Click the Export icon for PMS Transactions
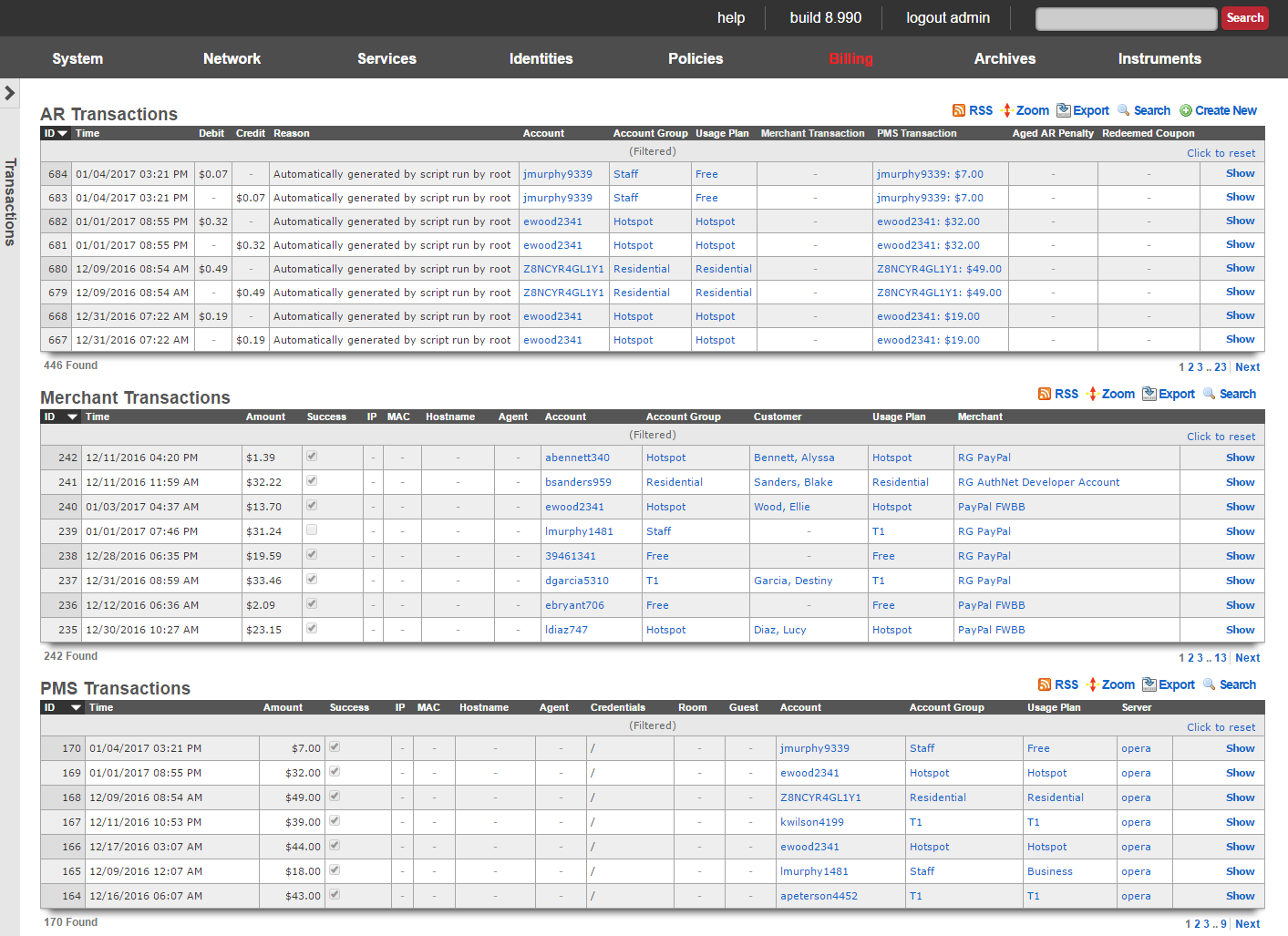 [1149, 684]
